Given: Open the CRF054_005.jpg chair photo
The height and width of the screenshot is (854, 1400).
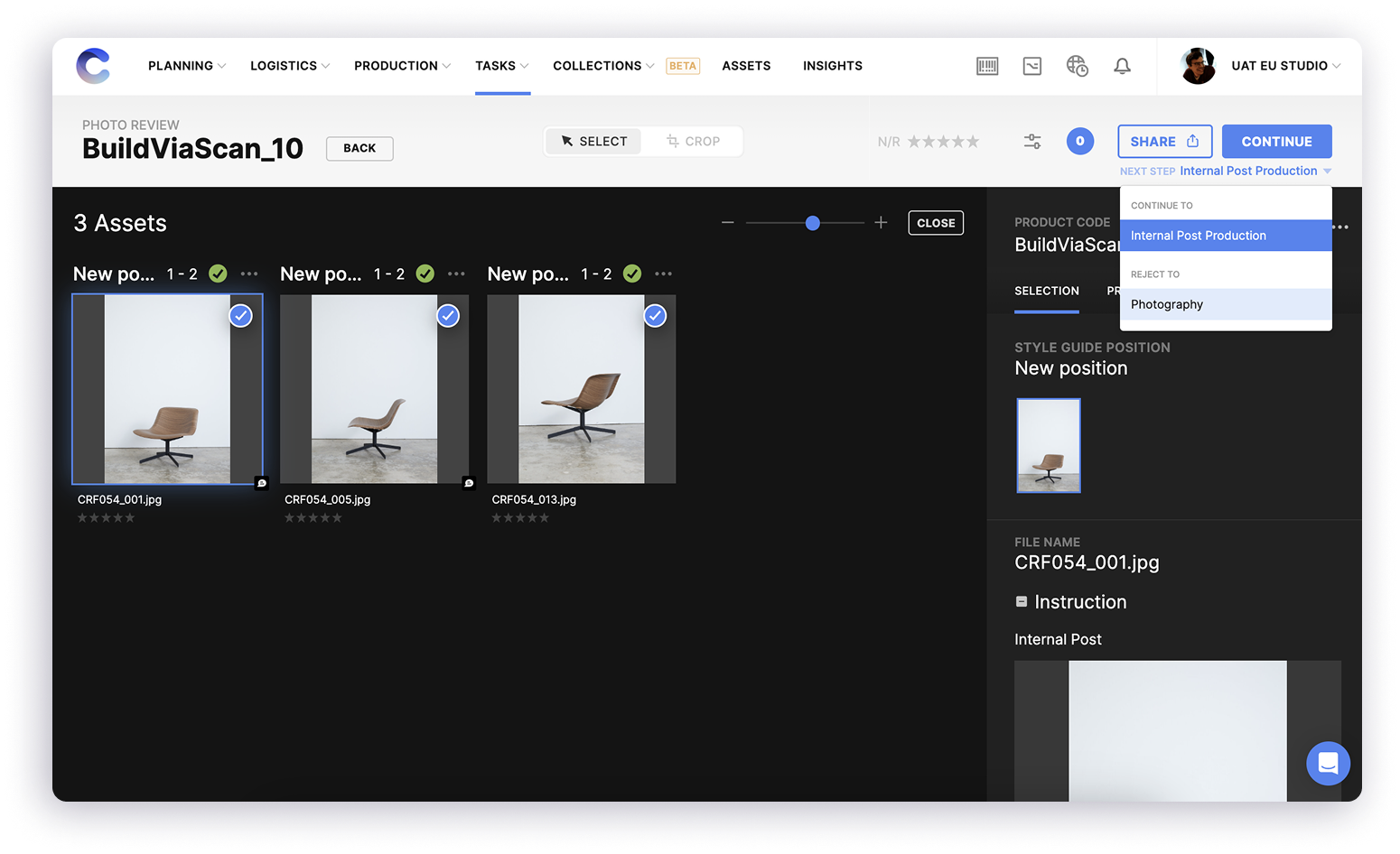Looking at the screenshot, I should tap(374, 389).
